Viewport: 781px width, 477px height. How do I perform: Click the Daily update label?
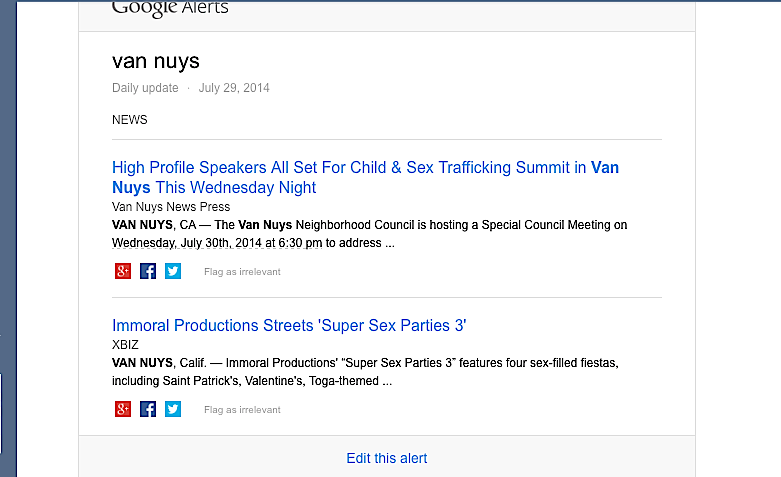(x=145, y=88)
